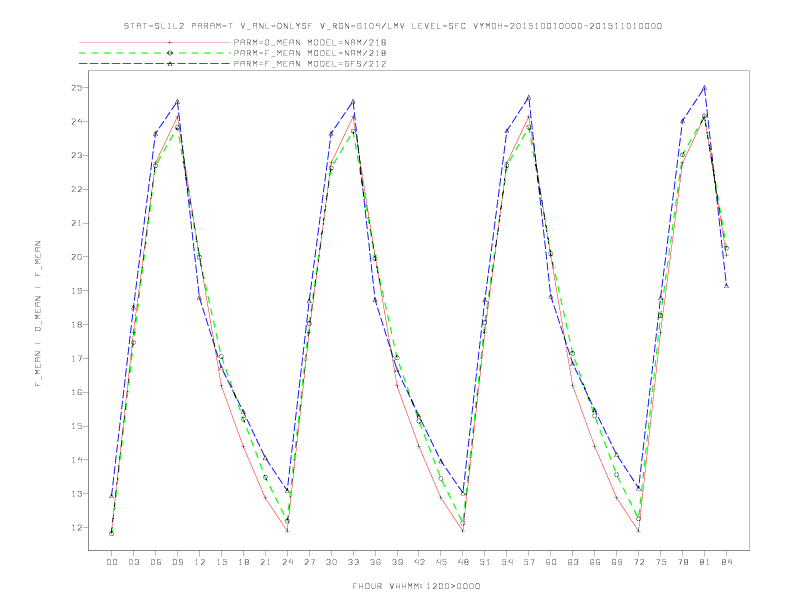Click y-axis tick value 16
792x612 pixels.
(77, 392)
